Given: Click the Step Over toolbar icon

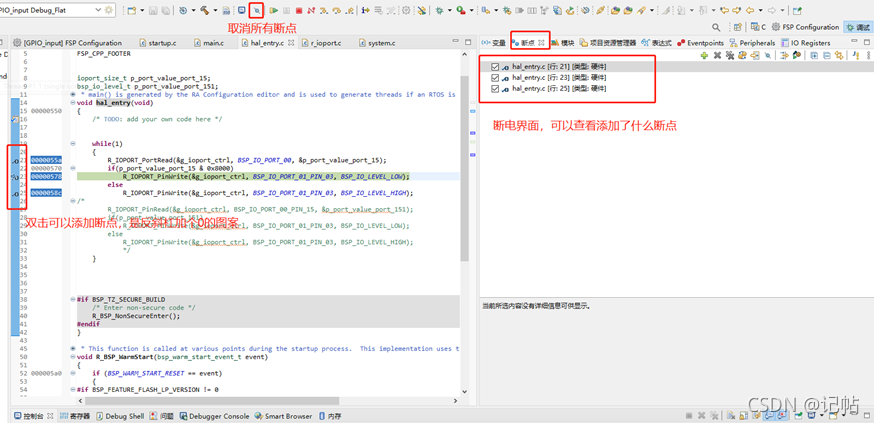Looking at the screenshot, I should (337, 10).
